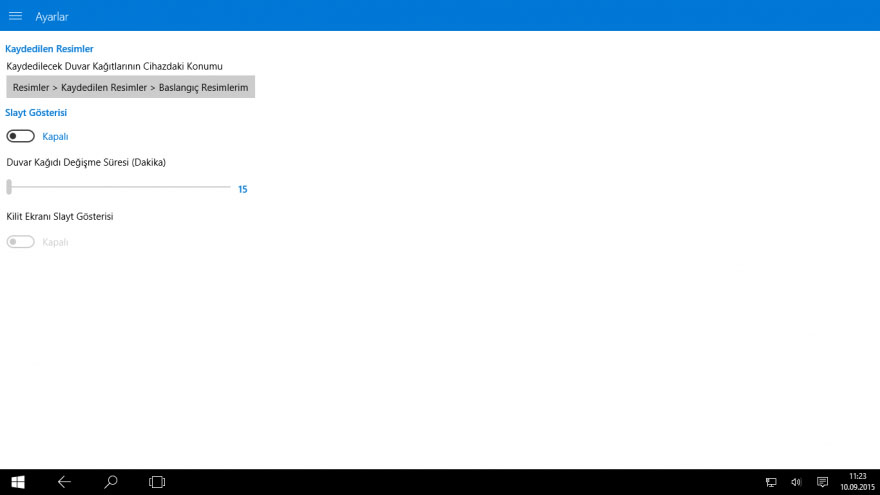Click the Ayarlar page title

52,17
